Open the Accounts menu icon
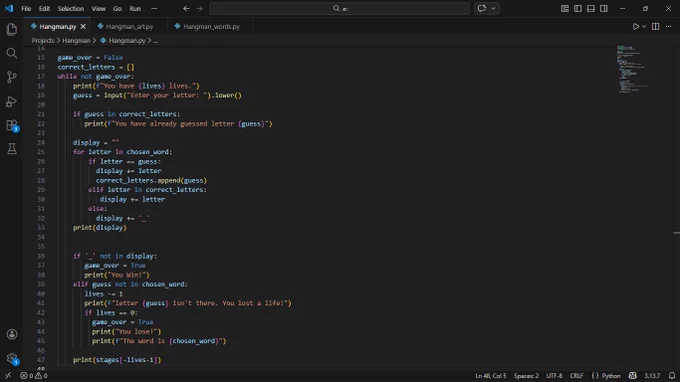The width and height of the screenshot is (680, 382). [12, 334]
